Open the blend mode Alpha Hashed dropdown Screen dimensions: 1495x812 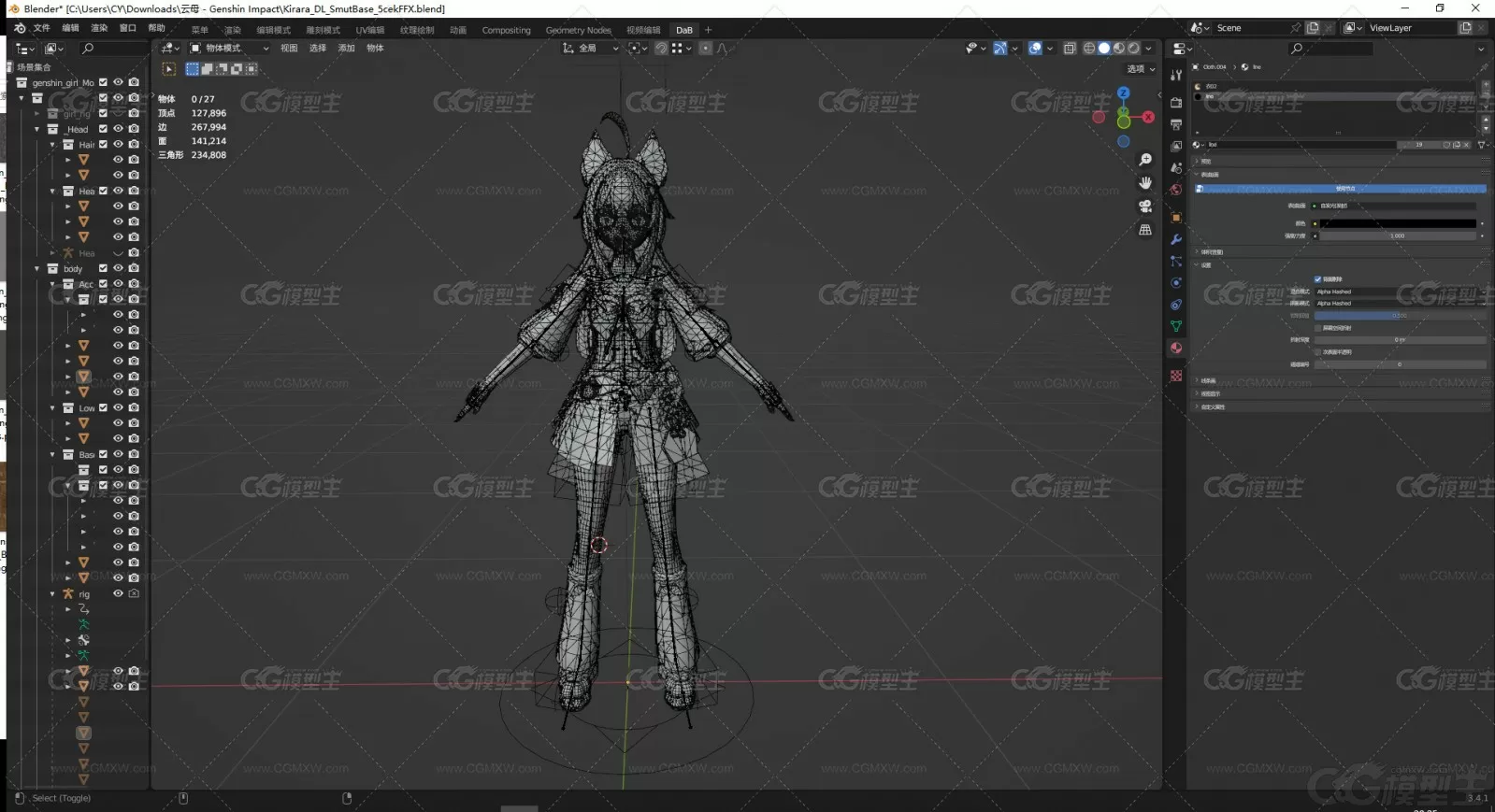1400,292
